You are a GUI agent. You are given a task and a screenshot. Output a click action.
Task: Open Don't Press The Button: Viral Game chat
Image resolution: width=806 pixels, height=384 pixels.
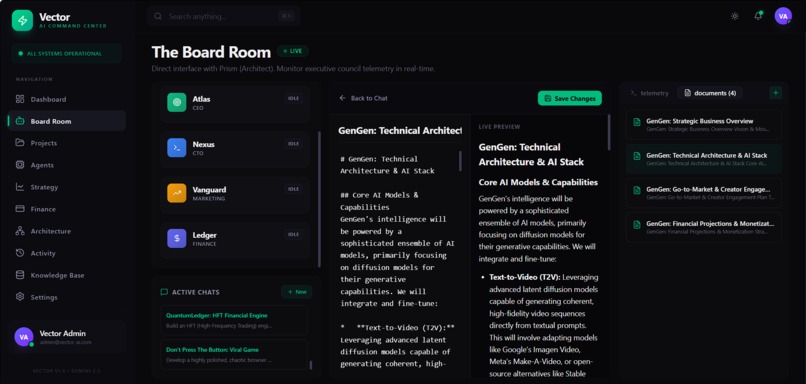tap(234, 355)
